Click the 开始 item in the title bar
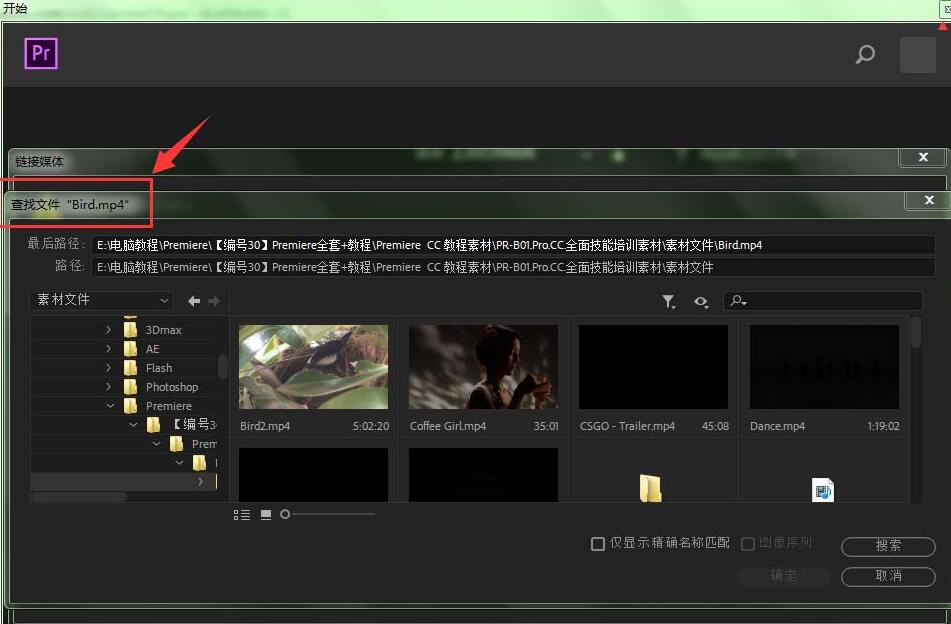 click(x=13, y=8)
